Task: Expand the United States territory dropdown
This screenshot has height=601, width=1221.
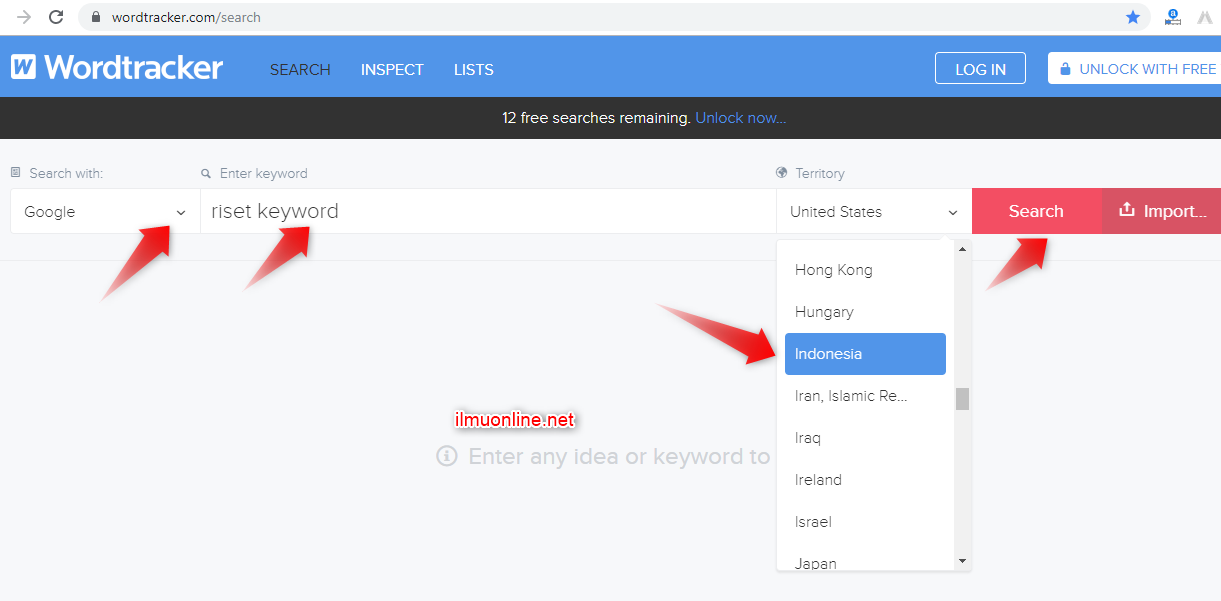Action: click(873, 212)
